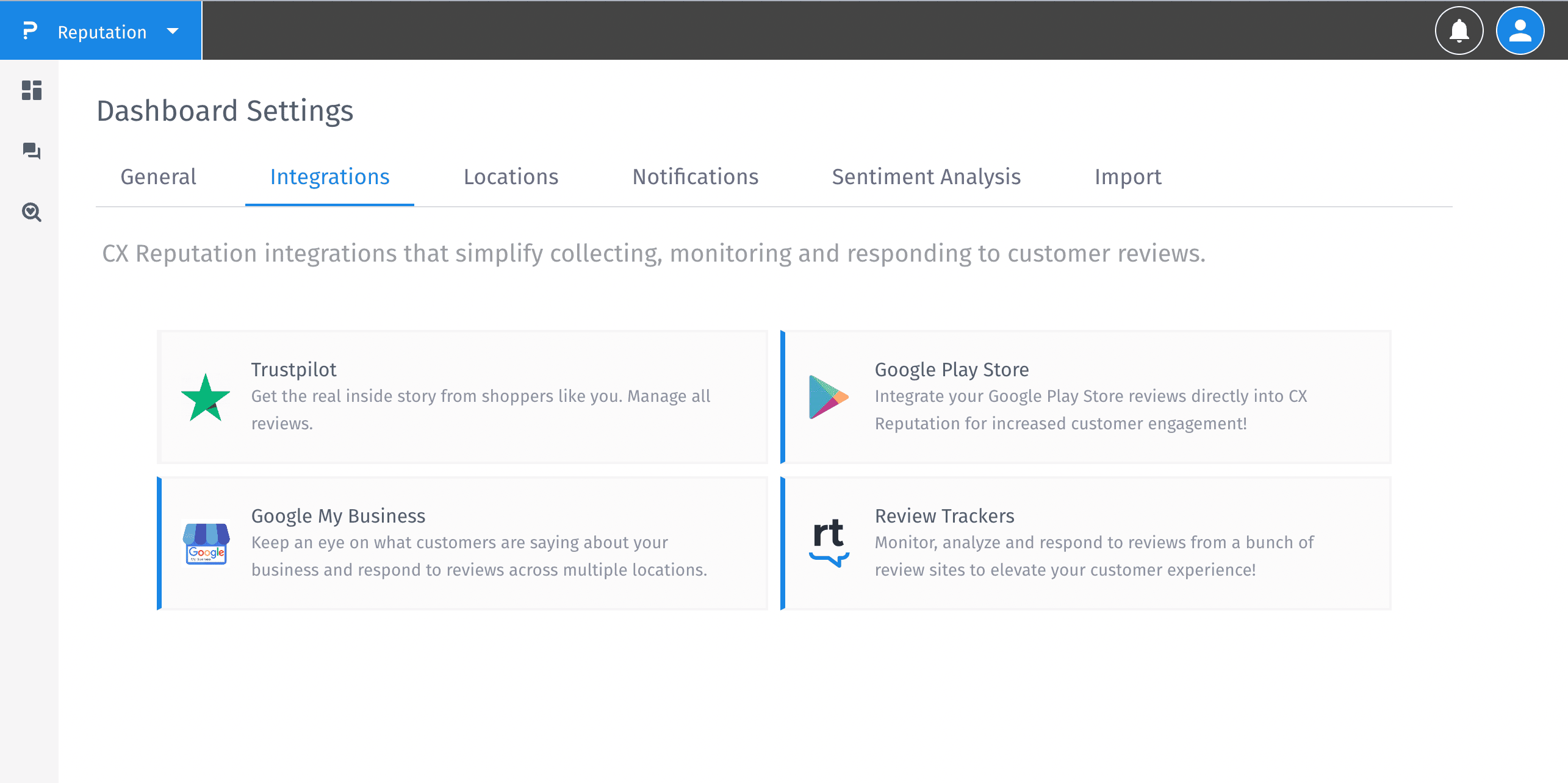Expand the Reputation product dropdown arrow
The width and height of the screenshot is (1568, 783).
coord(173,31)
